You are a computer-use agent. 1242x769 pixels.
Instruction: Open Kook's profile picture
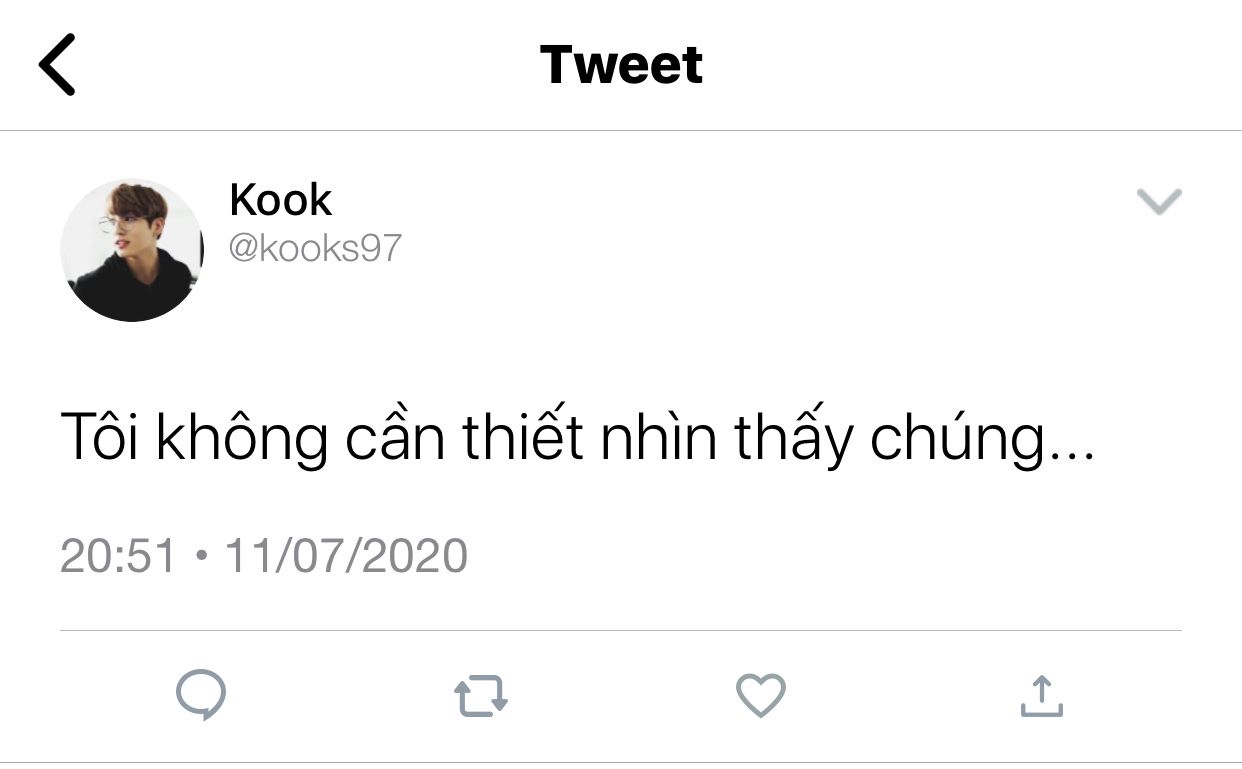[131, 250]
